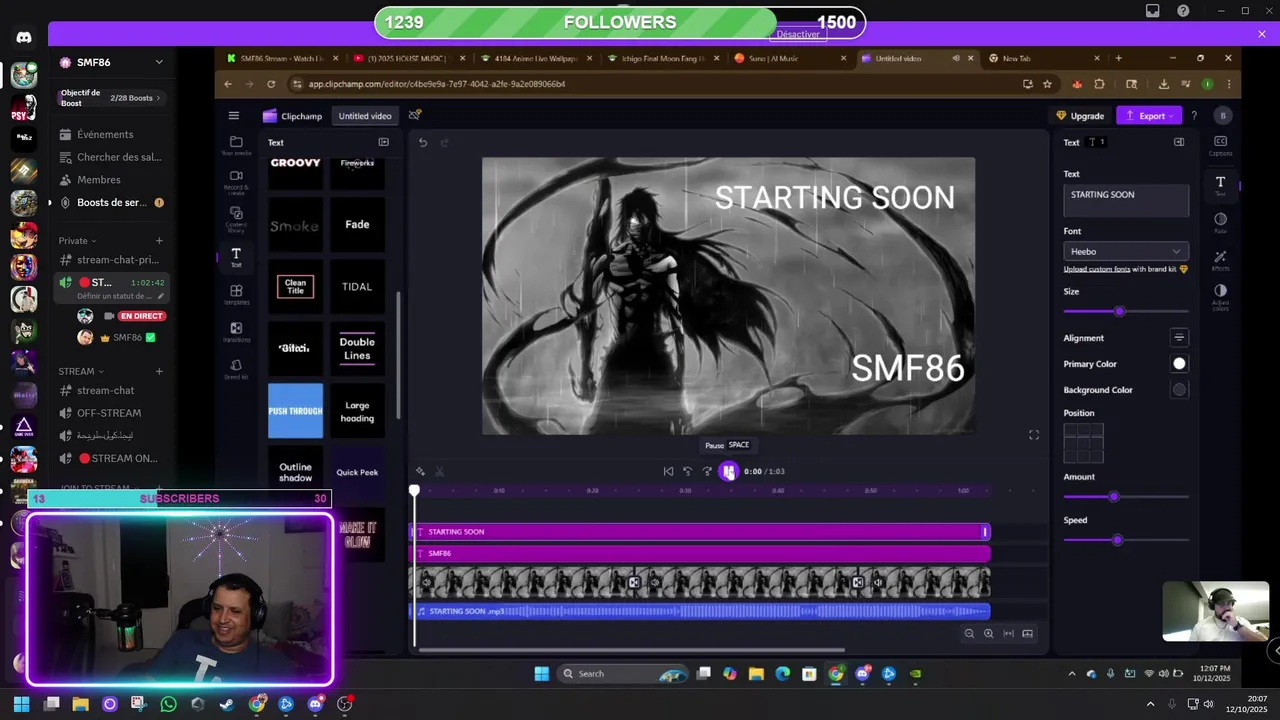Skip to start of the video

point(668,471)
